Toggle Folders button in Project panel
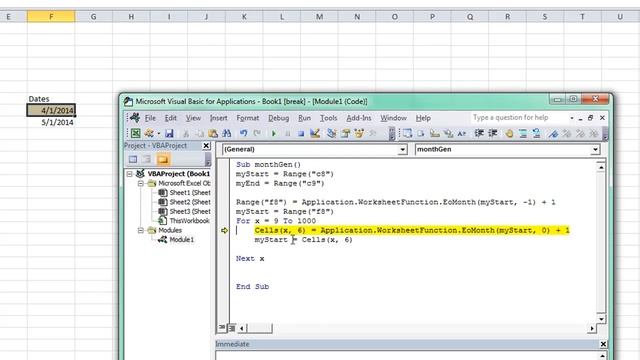Viewport: 640px width, 360px height. [162, 159]
